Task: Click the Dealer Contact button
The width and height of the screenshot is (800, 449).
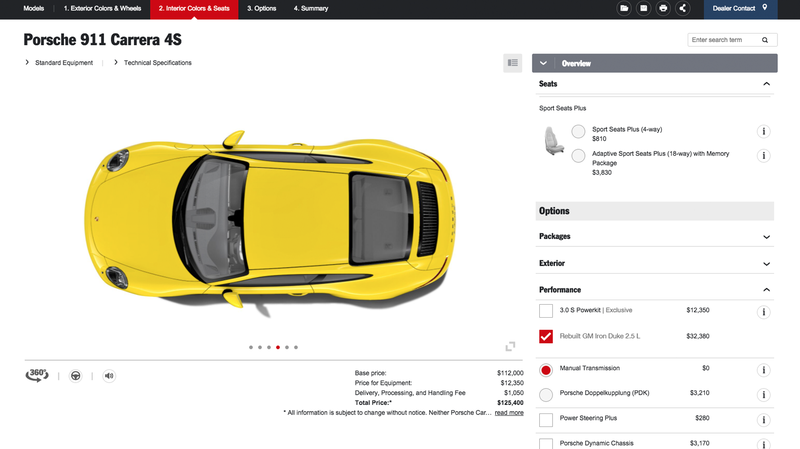Action: point(740,9)
